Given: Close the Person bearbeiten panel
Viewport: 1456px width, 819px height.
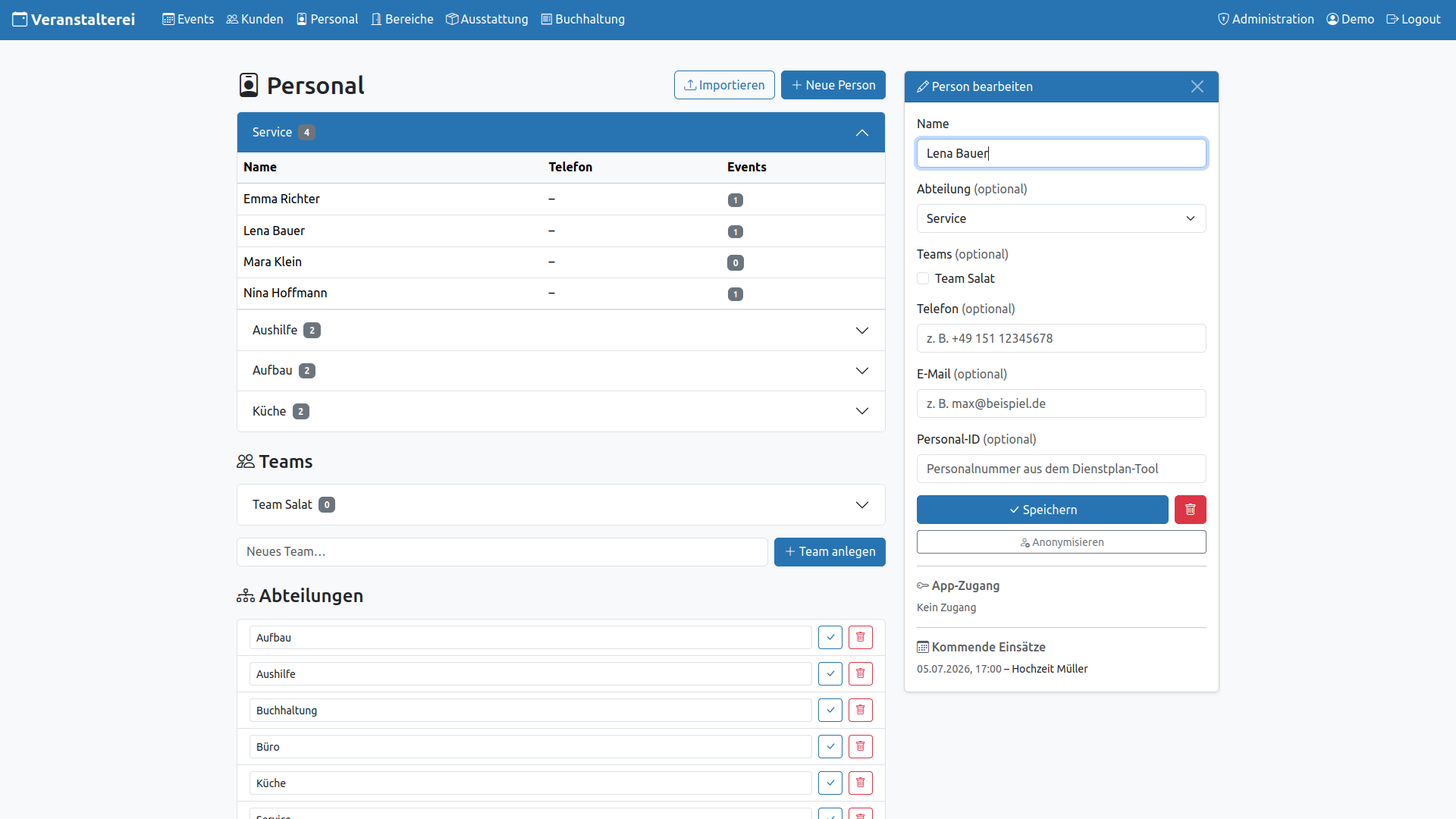Looking at the screenshot, I should tap(1197, 86).
